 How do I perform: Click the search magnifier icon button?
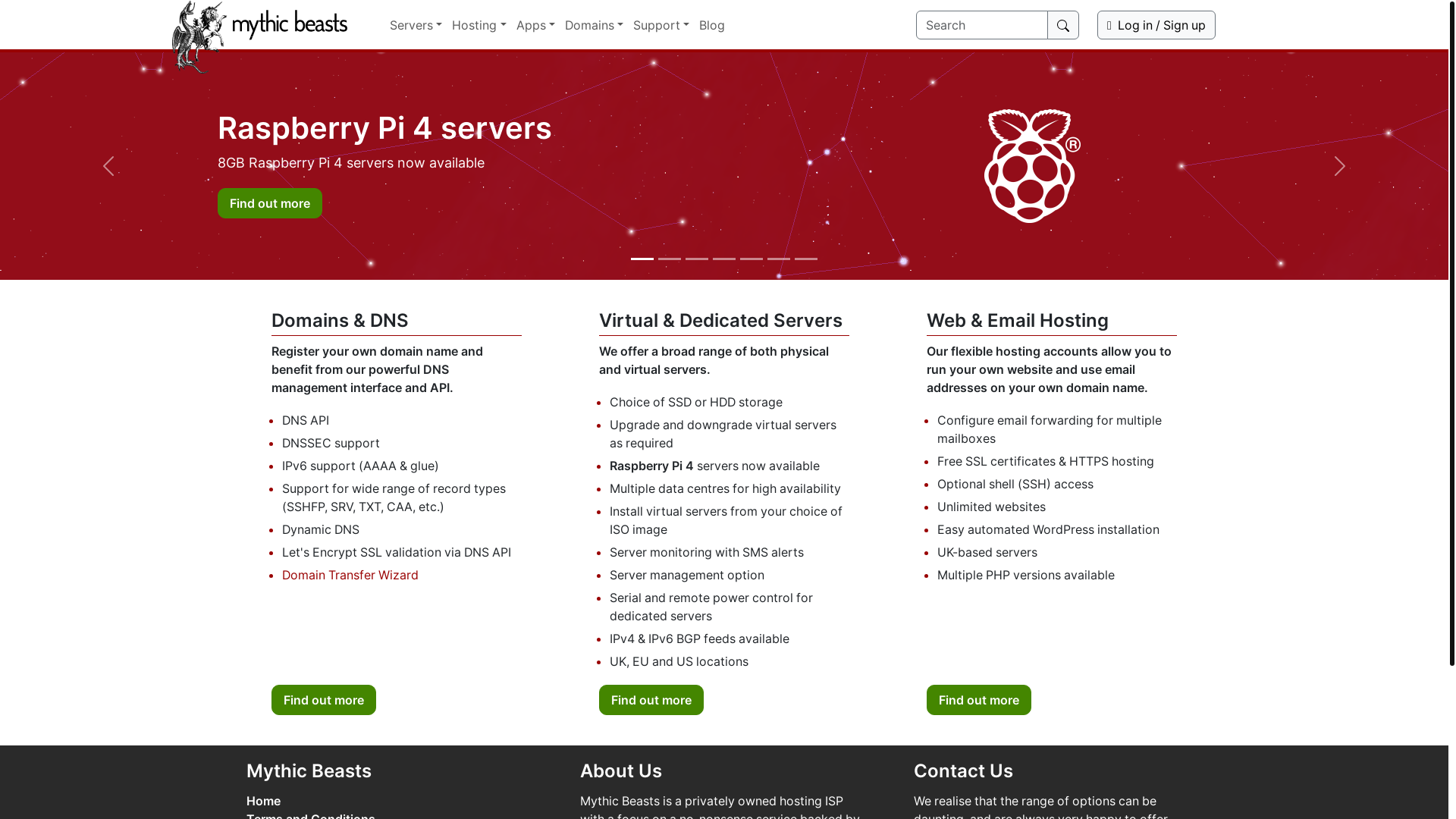[x=1062, y=25]
